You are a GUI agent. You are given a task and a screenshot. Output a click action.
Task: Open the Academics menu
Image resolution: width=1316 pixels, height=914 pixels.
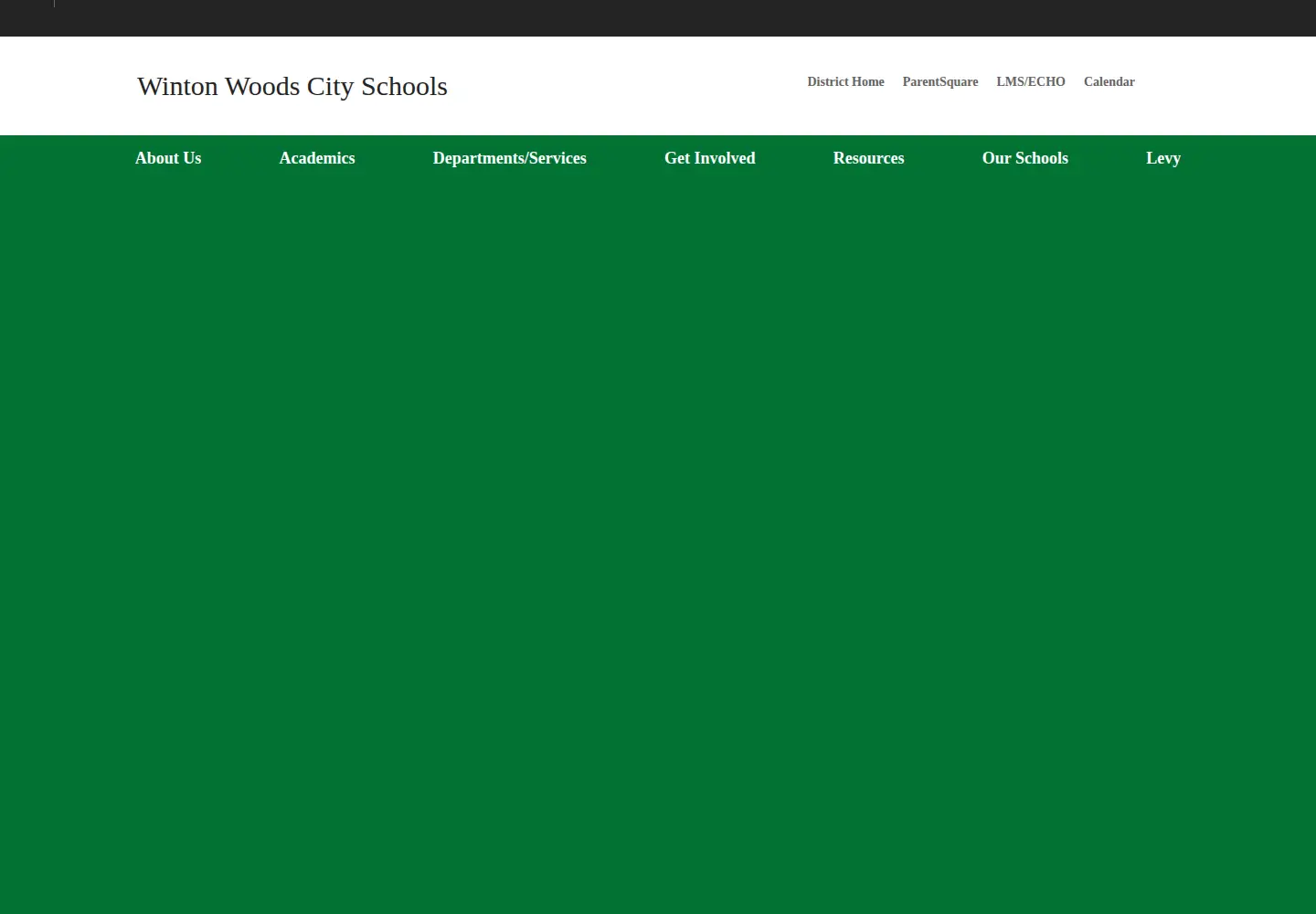tap(317, 158)
